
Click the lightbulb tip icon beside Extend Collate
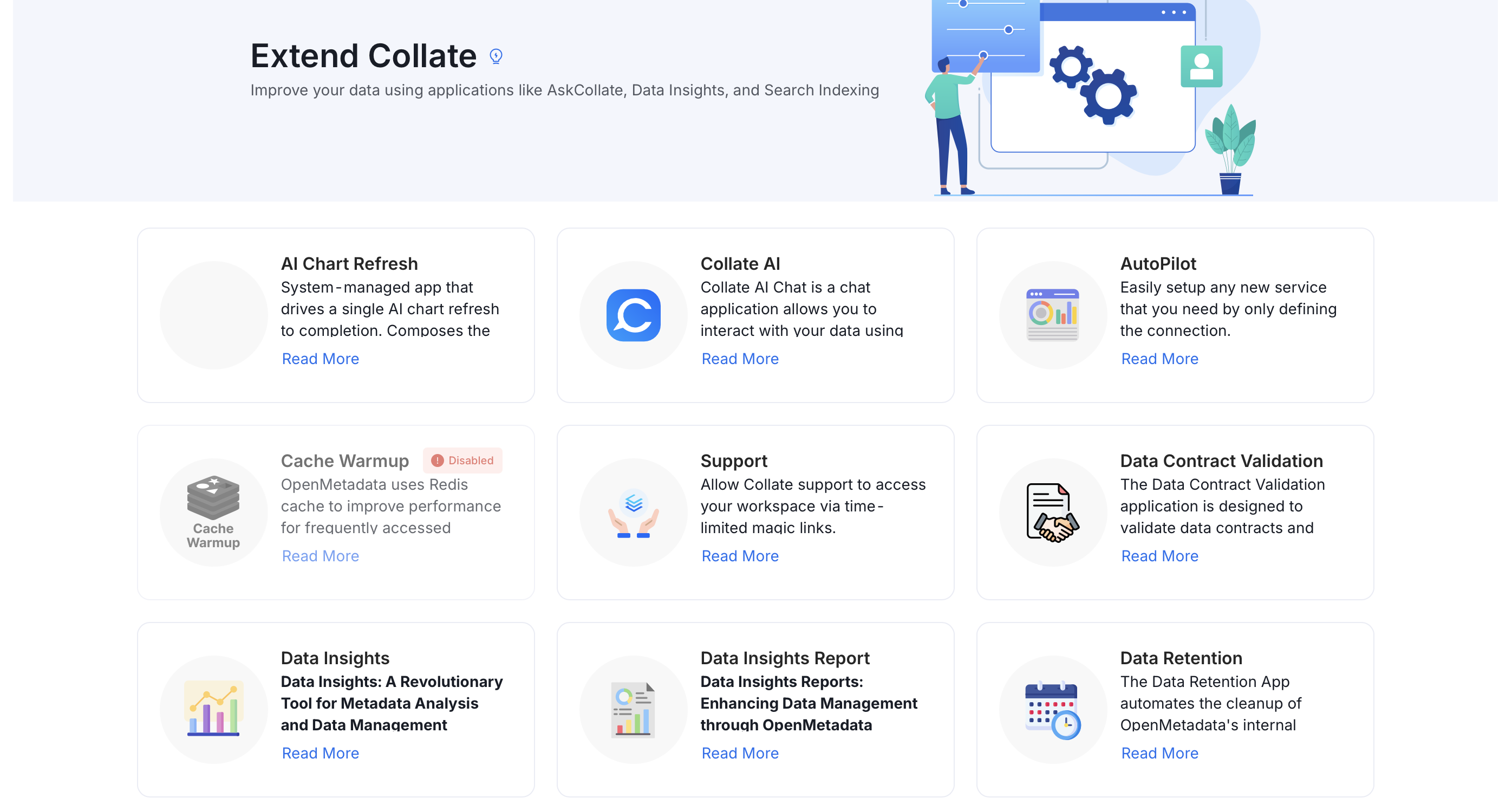496,56
